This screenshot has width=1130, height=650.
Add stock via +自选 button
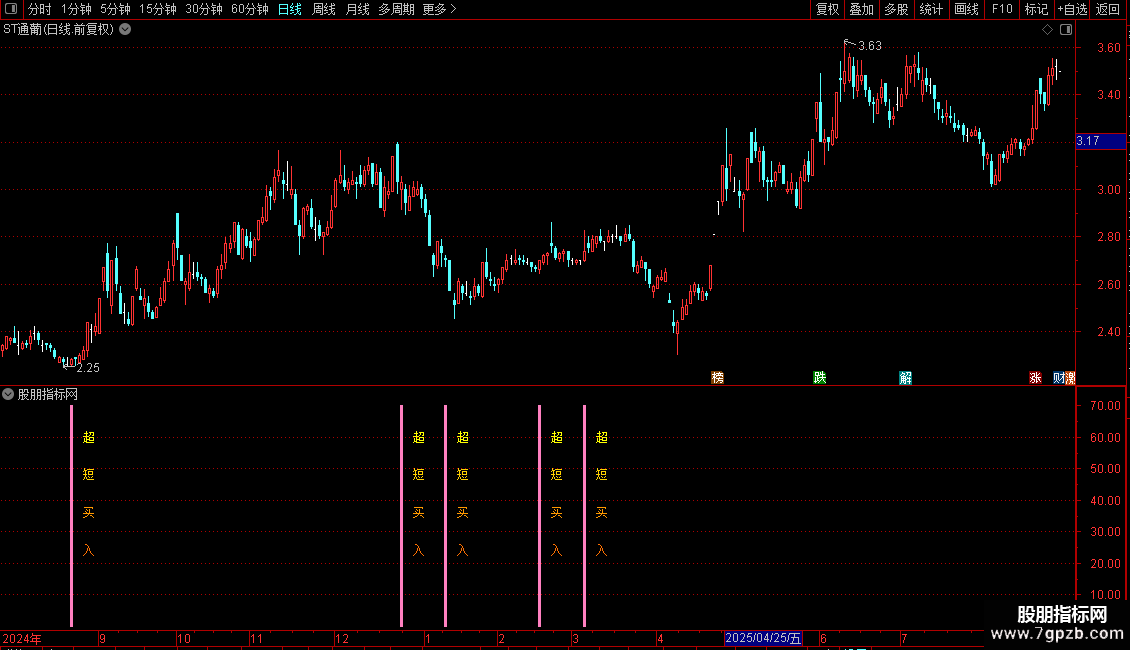(x=1072, y=9)
